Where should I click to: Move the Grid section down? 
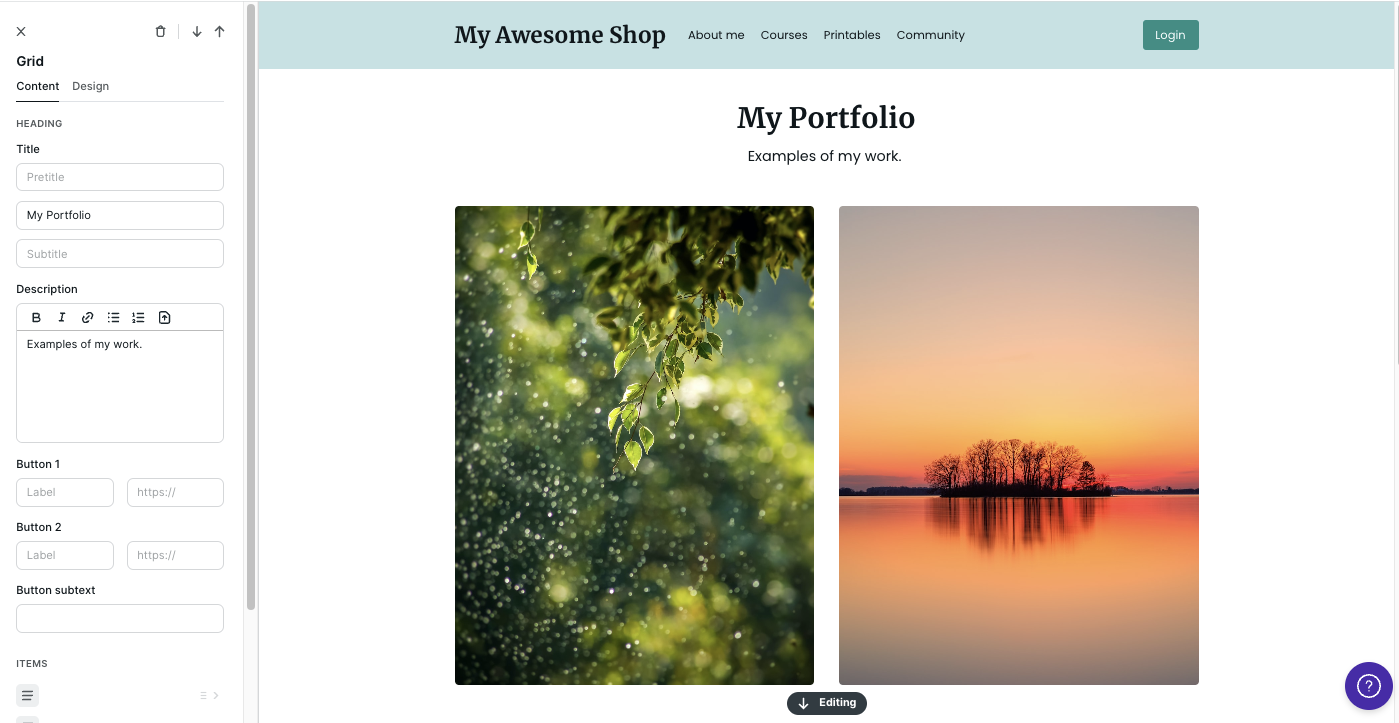[197, 32]
